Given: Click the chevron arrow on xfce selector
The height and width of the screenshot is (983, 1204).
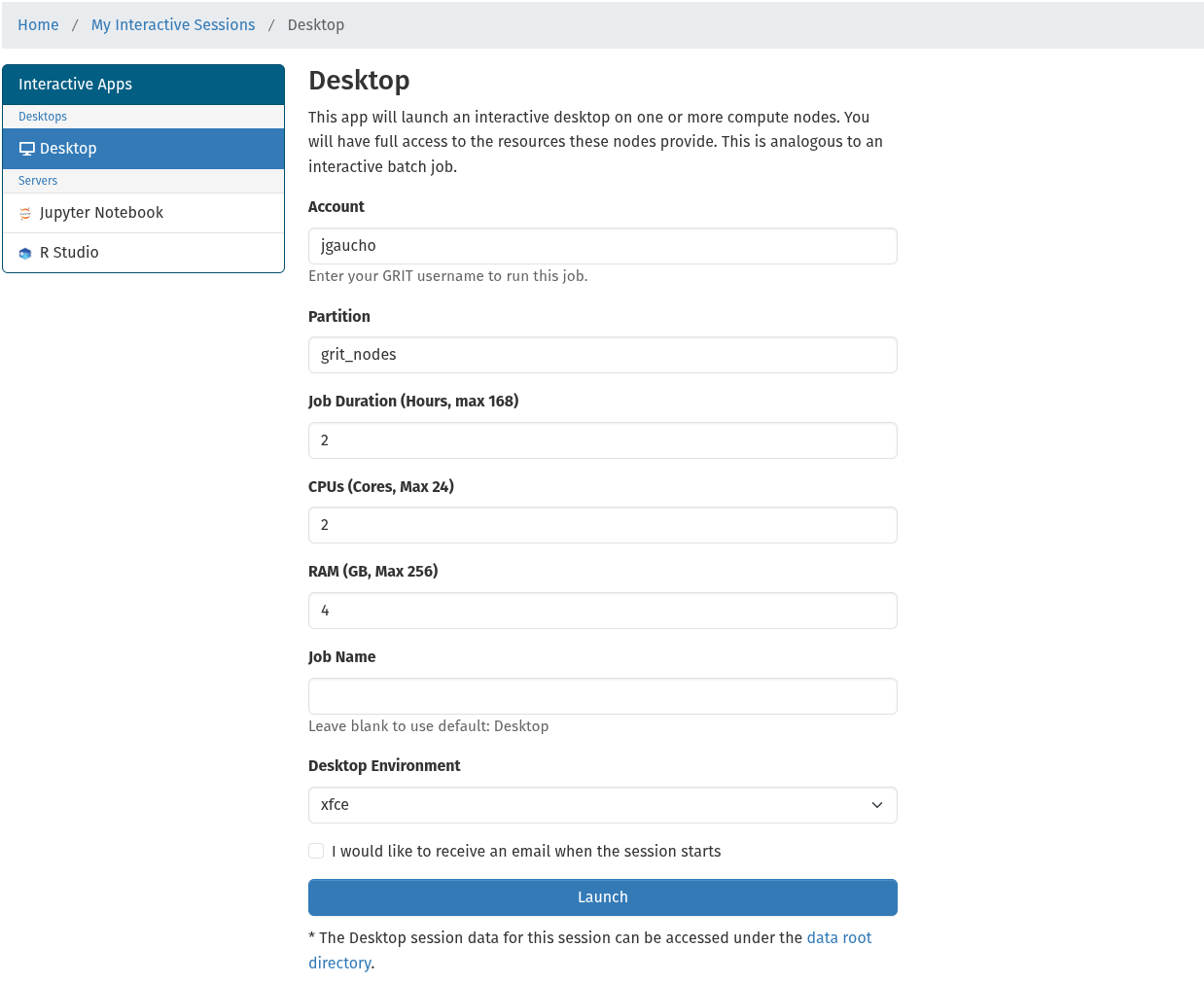Looking at the screenshot, I should pos(877,805).
